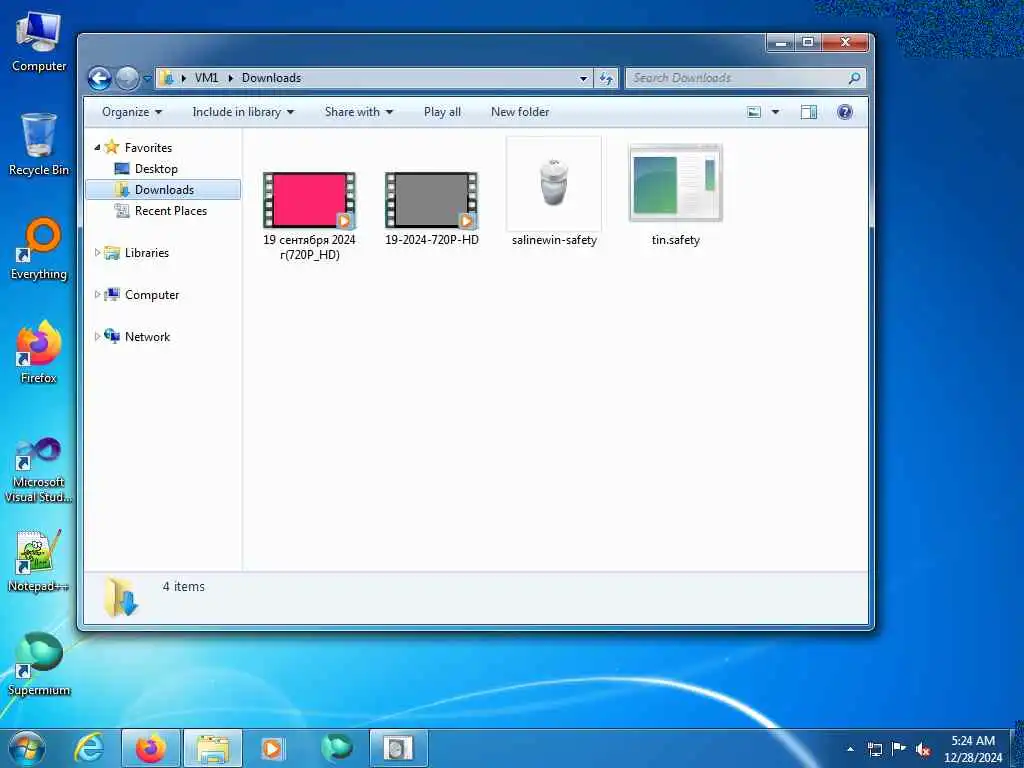The image size is (1024, 768).
Task: Click Firefox shortcut on desktop
Action: click(39, 352)
